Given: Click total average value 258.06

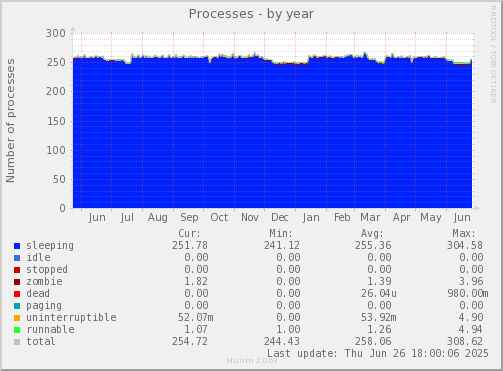Looking at the screenshot, I should pos(373,342).
